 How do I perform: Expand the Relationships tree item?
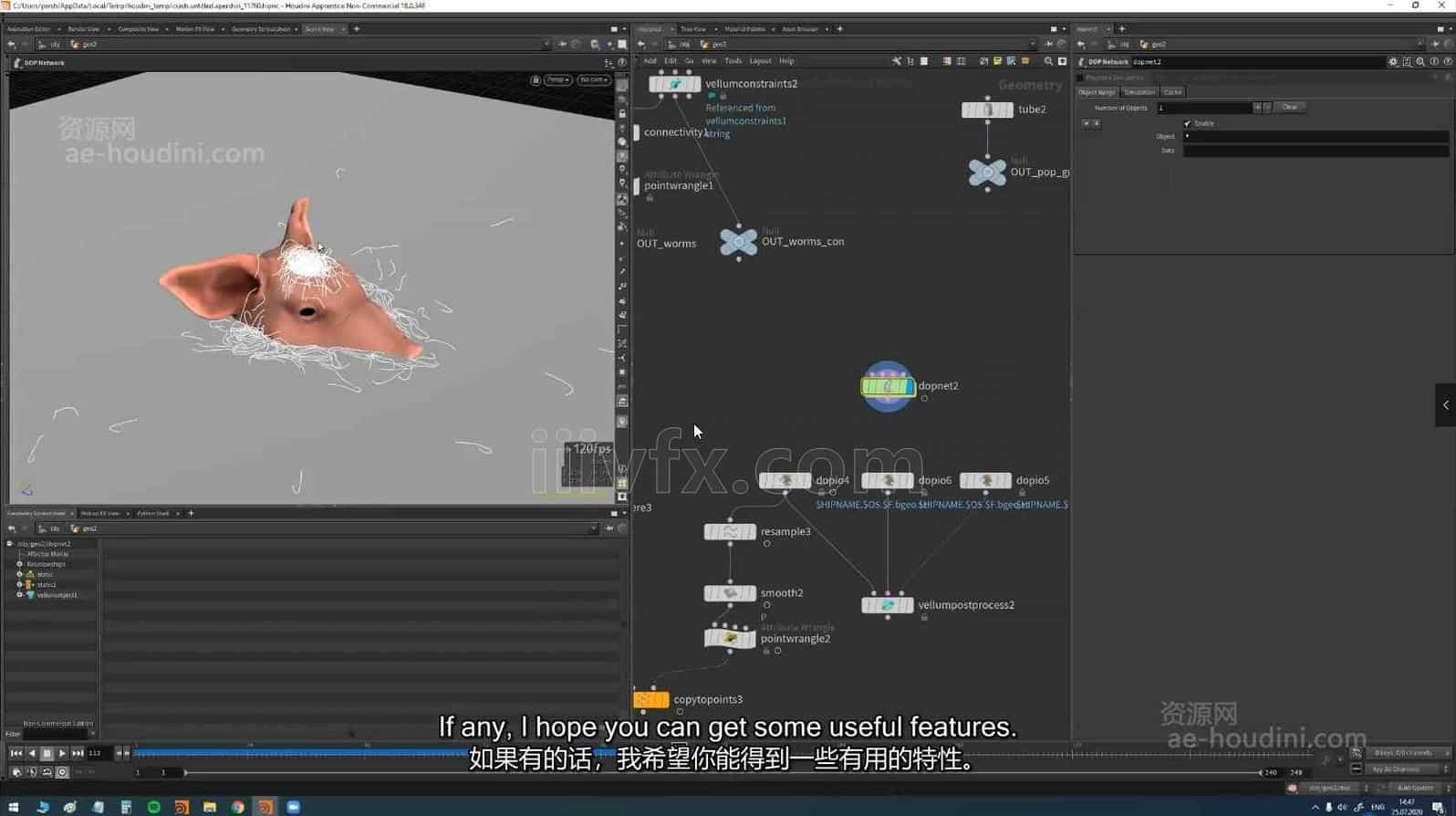pyautogui.click(x=19, y=564)
